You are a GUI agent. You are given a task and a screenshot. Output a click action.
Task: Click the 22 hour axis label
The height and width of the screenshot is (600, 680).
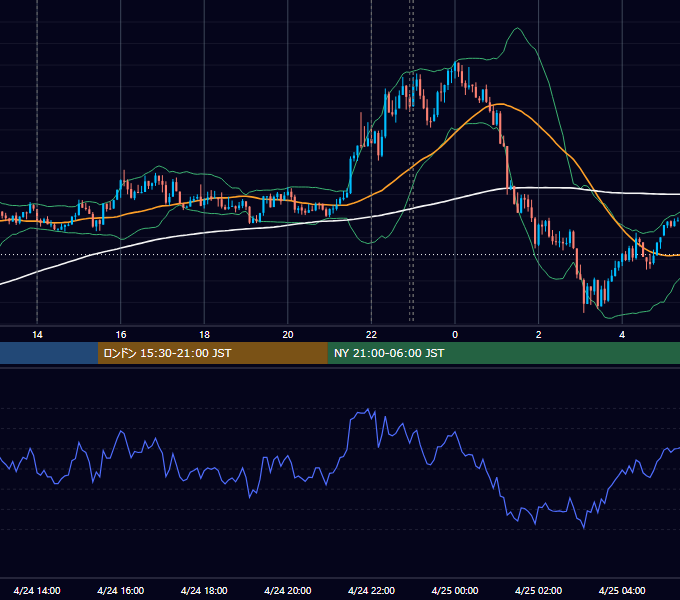(x=371, y=335)
